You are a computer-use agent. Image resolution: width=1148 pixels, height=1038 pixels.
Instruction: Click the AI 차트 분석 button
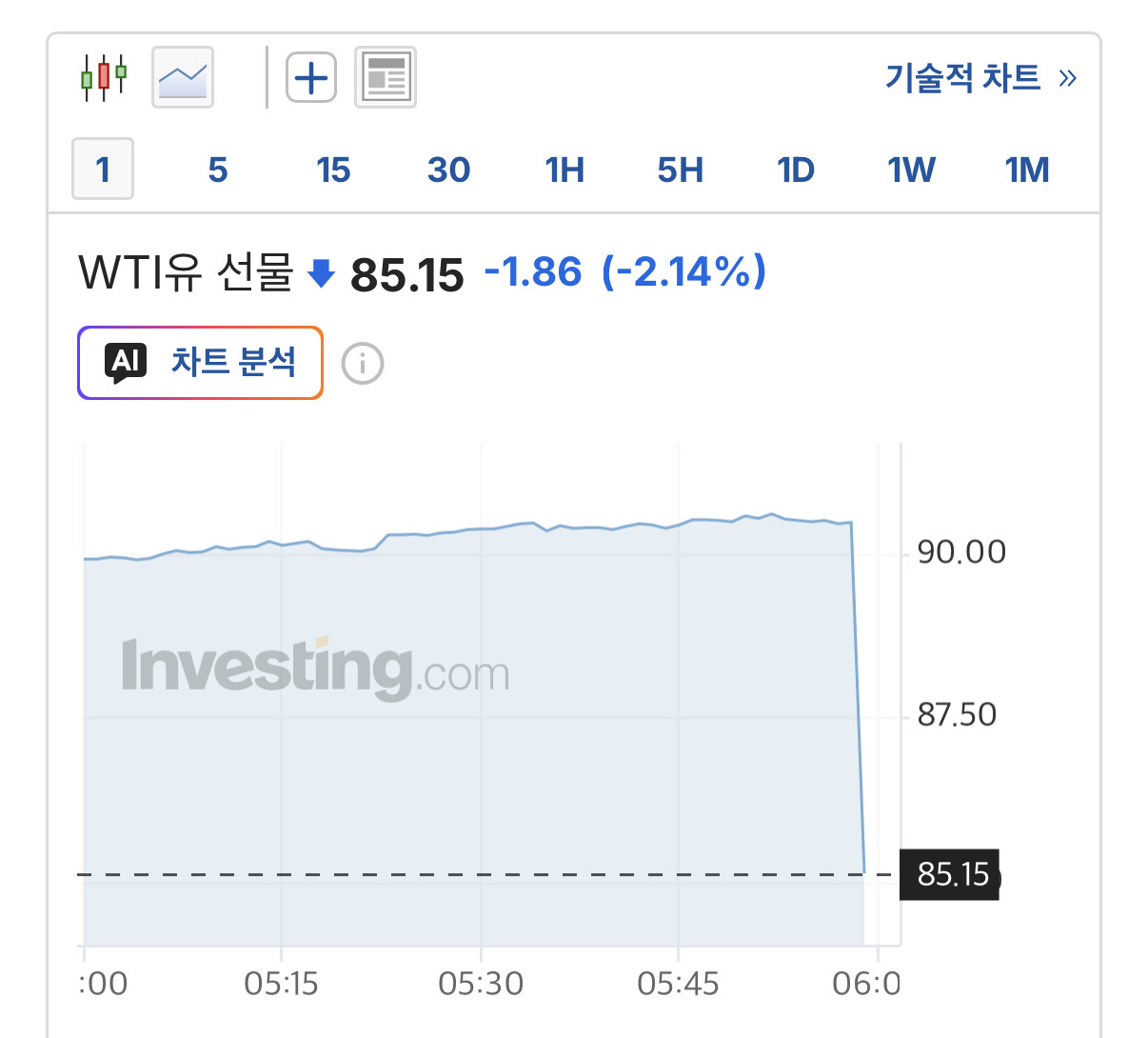(x=200, y=363)
